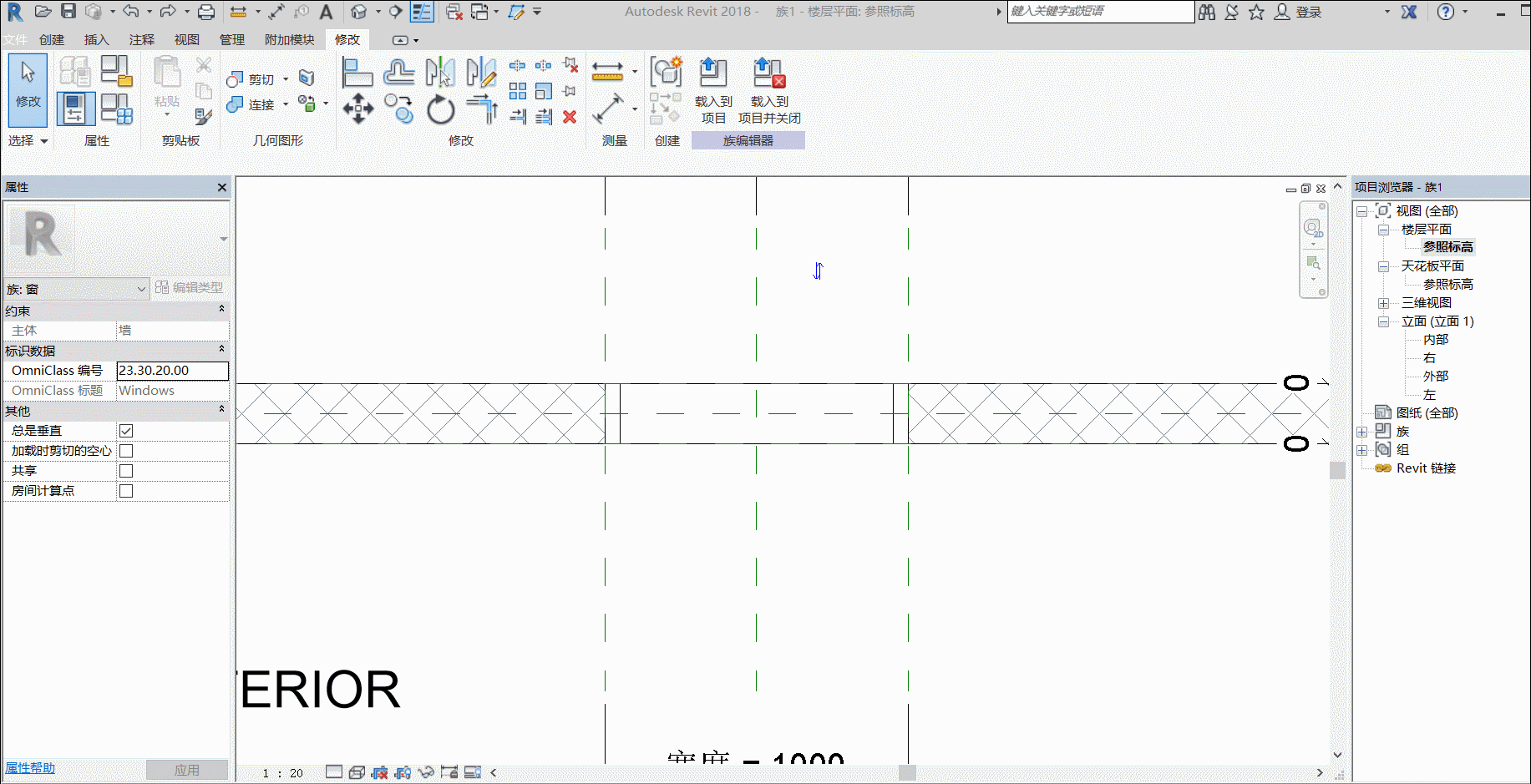
Task: Open the 创建 ribbon tab
Action: (x=52, y=39)
